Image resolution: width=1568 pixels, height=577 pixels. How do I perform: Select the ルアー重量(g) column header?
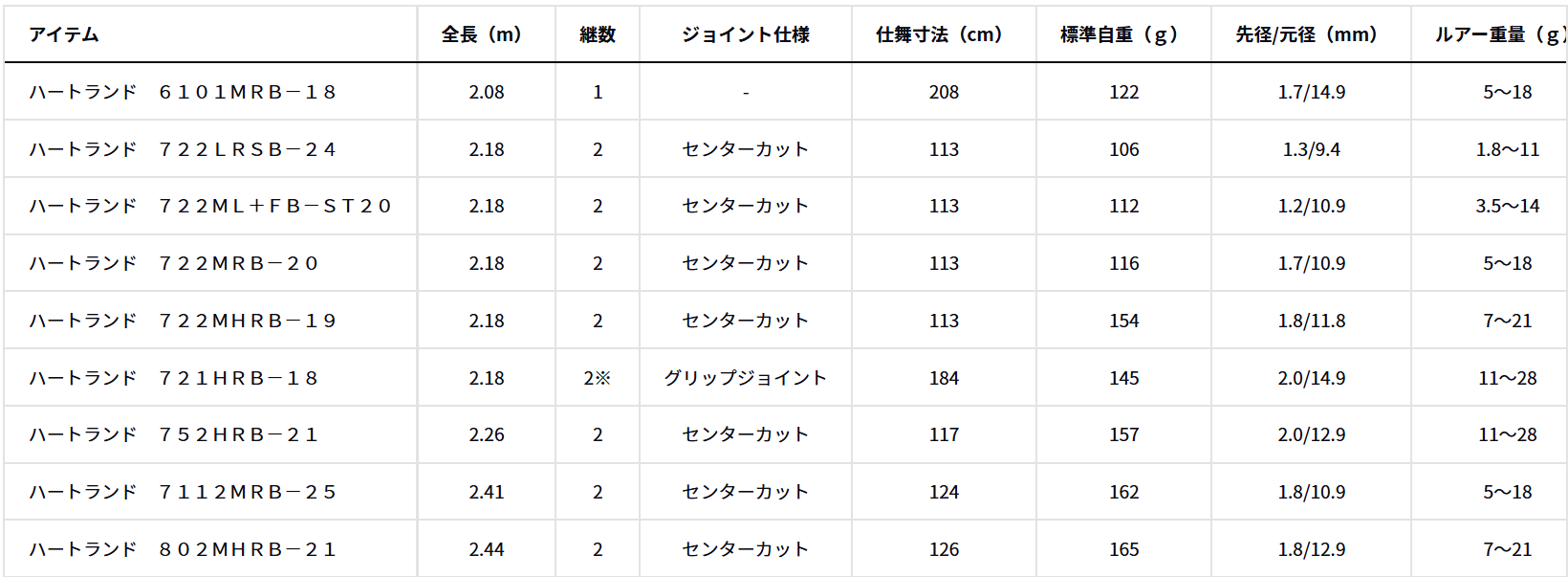pos(1500,34)
